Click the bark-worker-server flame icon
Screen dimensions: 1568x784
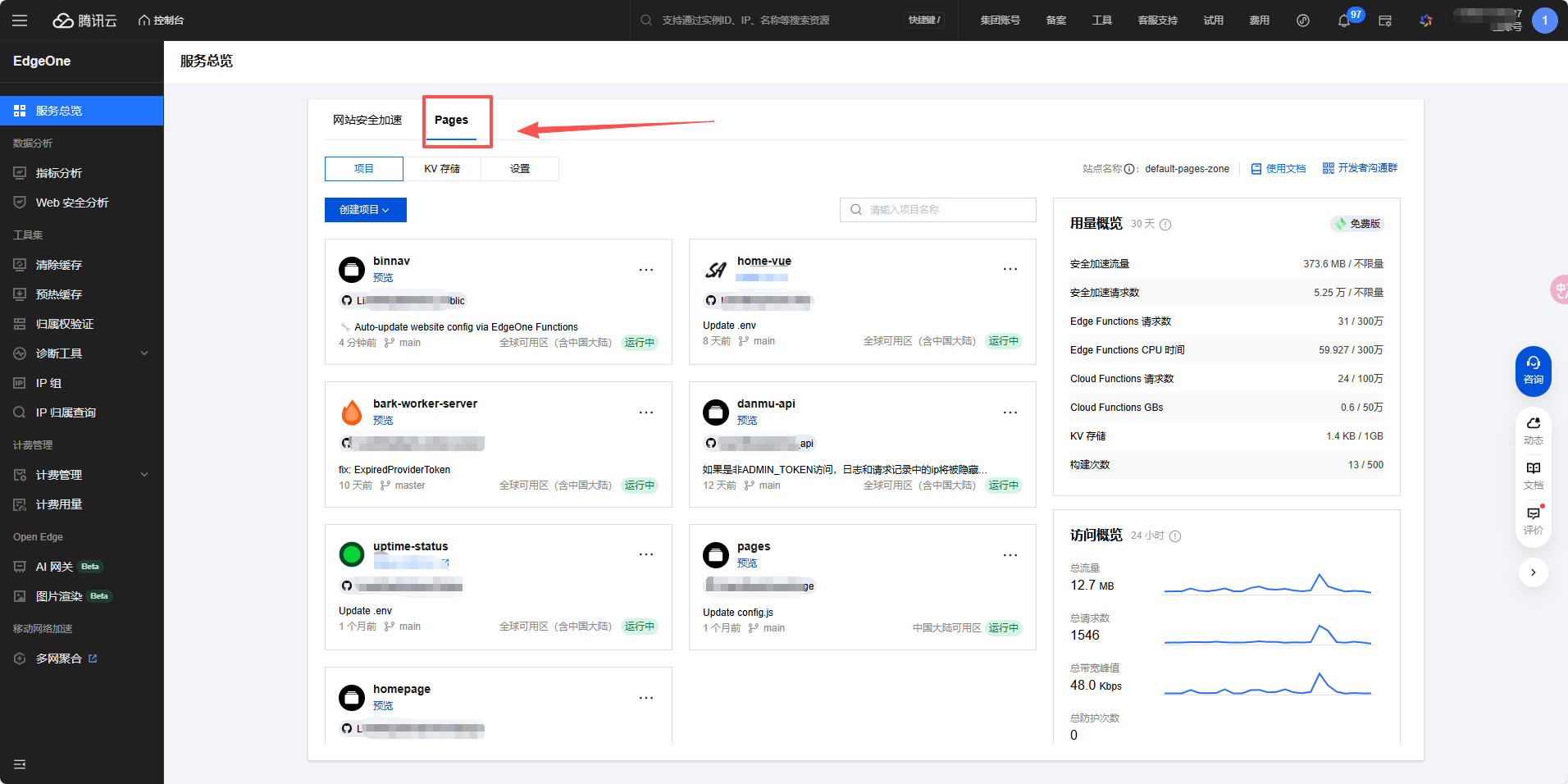click(x=352, y=412)
